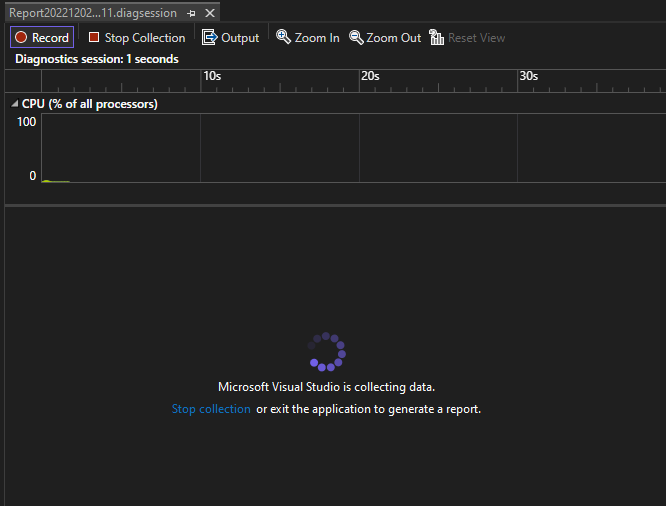Click the 0 label on CPU axis

click(33, 175)
